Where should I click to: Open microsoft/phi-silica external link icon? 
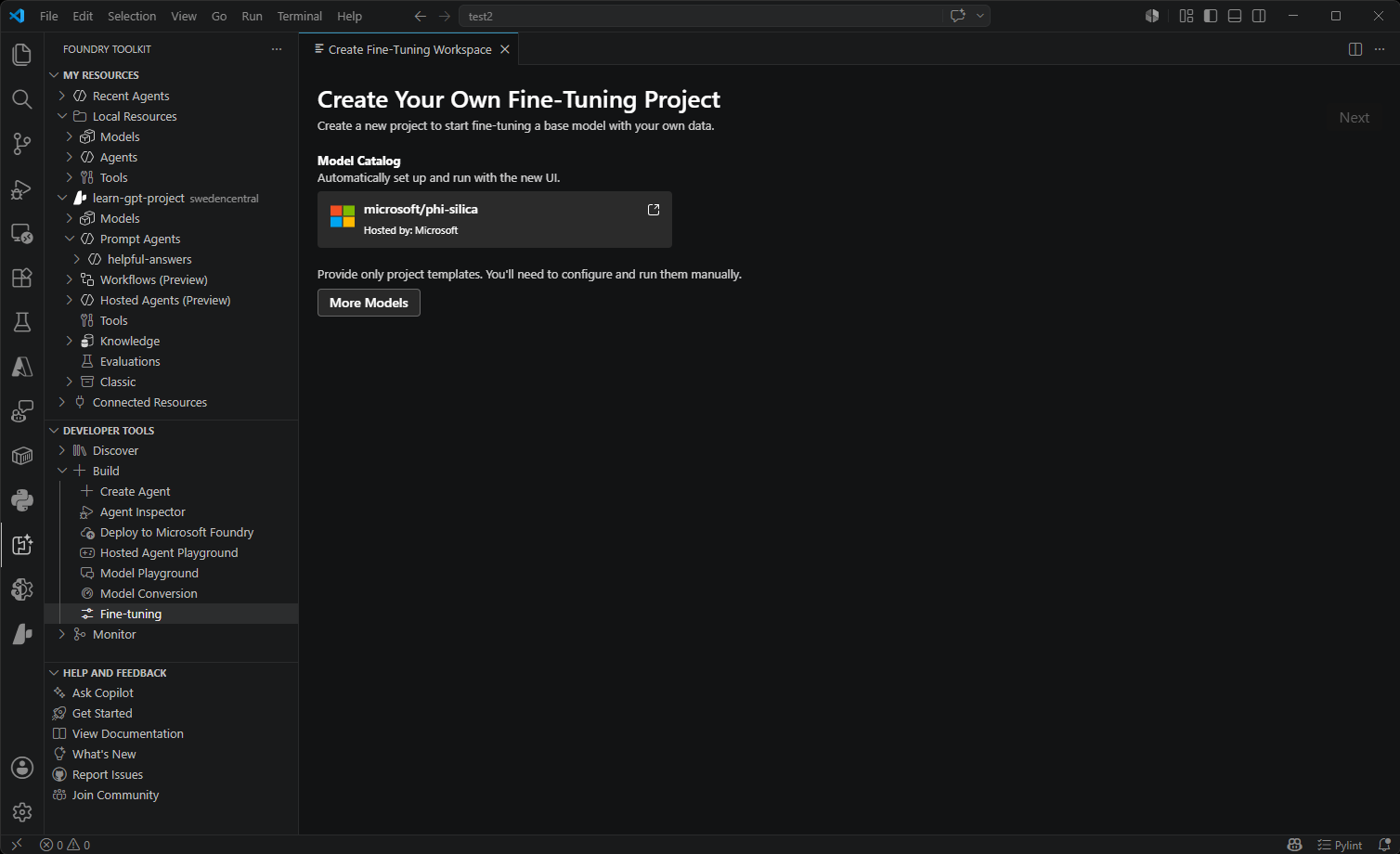pos(654,210)
